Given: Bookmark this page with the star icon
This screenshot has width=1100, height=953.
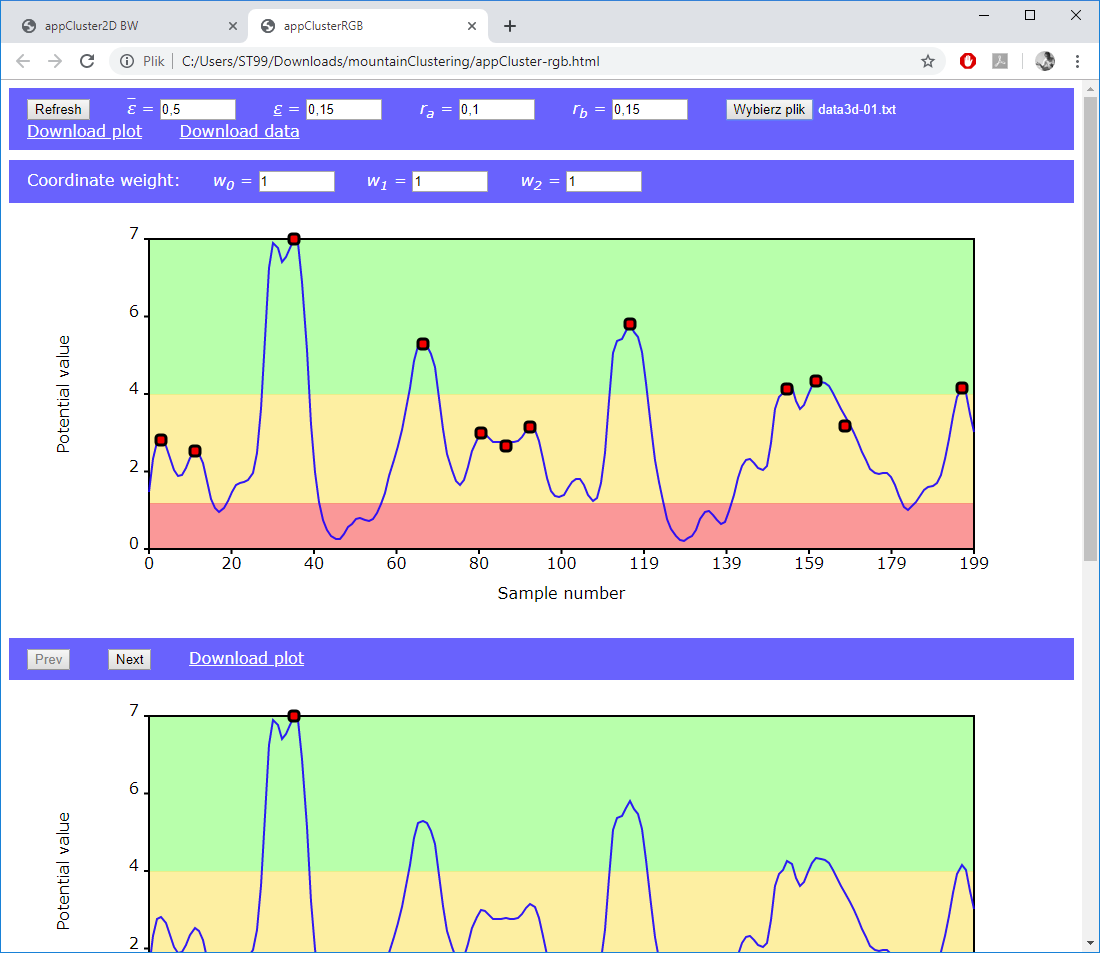Looking at the screenshot, I should tap(928, 61).
